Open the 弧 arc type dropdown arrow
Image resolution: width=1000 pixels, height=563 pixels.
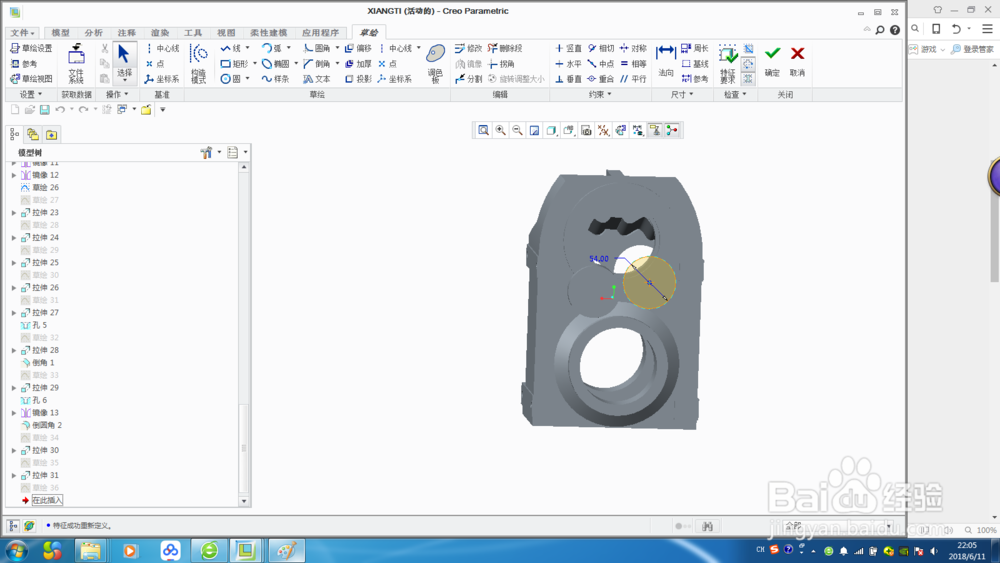[288, 48]
